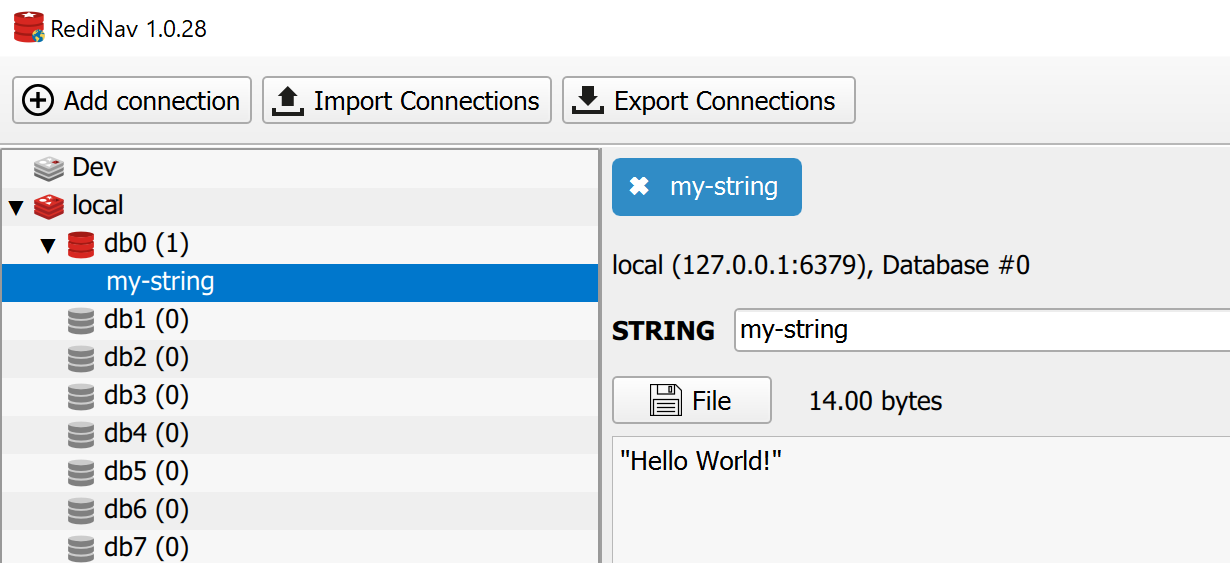This screenshot has width=1230, height=563.
Task: Click the Add connection button
Action: (x=132, y=101)
